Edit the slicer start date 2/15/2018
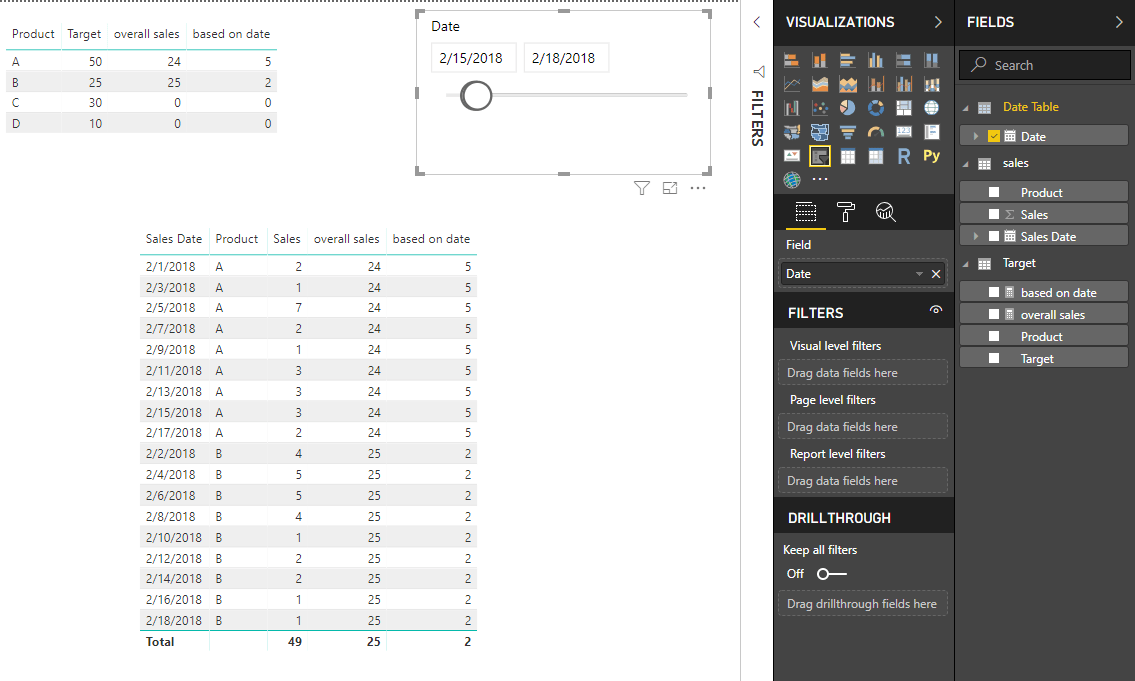 point(473,58)
